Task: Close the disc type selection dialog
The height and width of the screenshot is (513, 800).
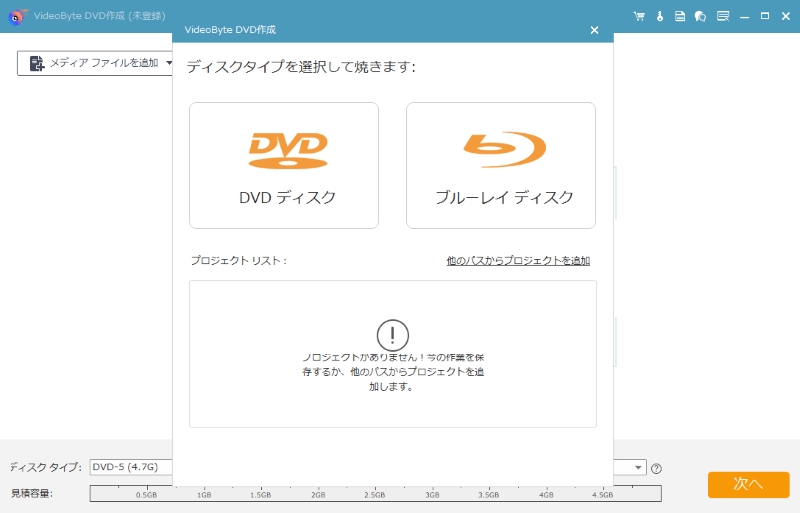Action: (594, 30)
